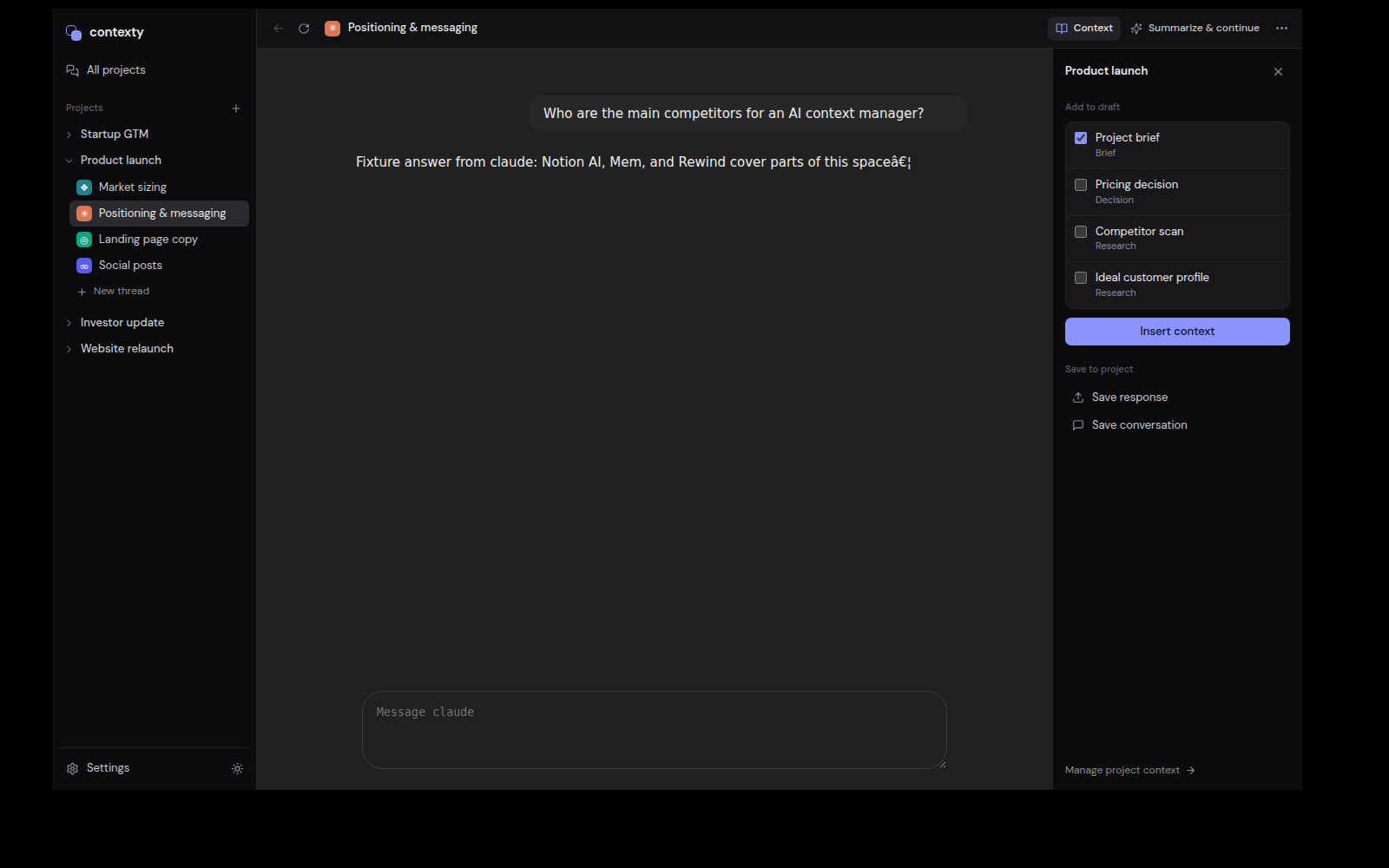
Task: Check the Pricing decision checkbox
Action: click(x=1081, y=185)
